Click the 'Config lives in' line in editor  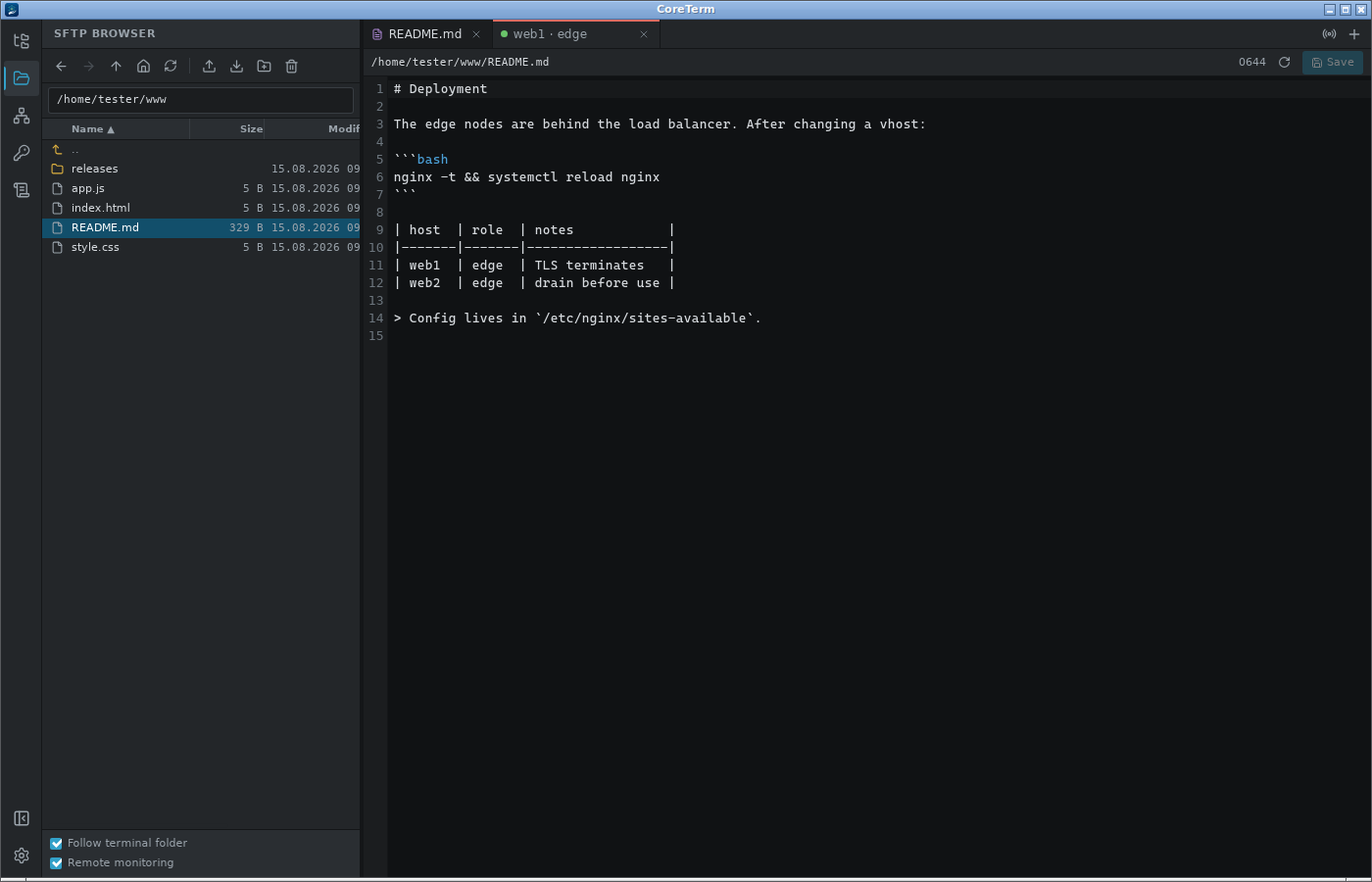pos(577,318)
